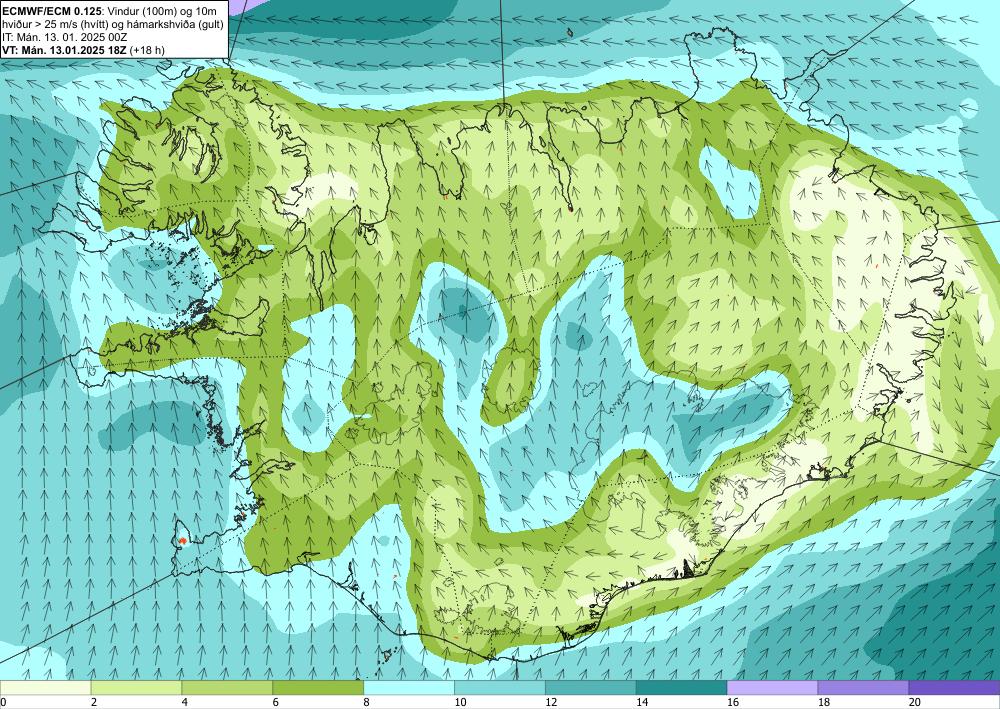Click the dark green 6–8 m/s legend swatch
Viewport: 1000px width, 709px height.
point(318,688)
